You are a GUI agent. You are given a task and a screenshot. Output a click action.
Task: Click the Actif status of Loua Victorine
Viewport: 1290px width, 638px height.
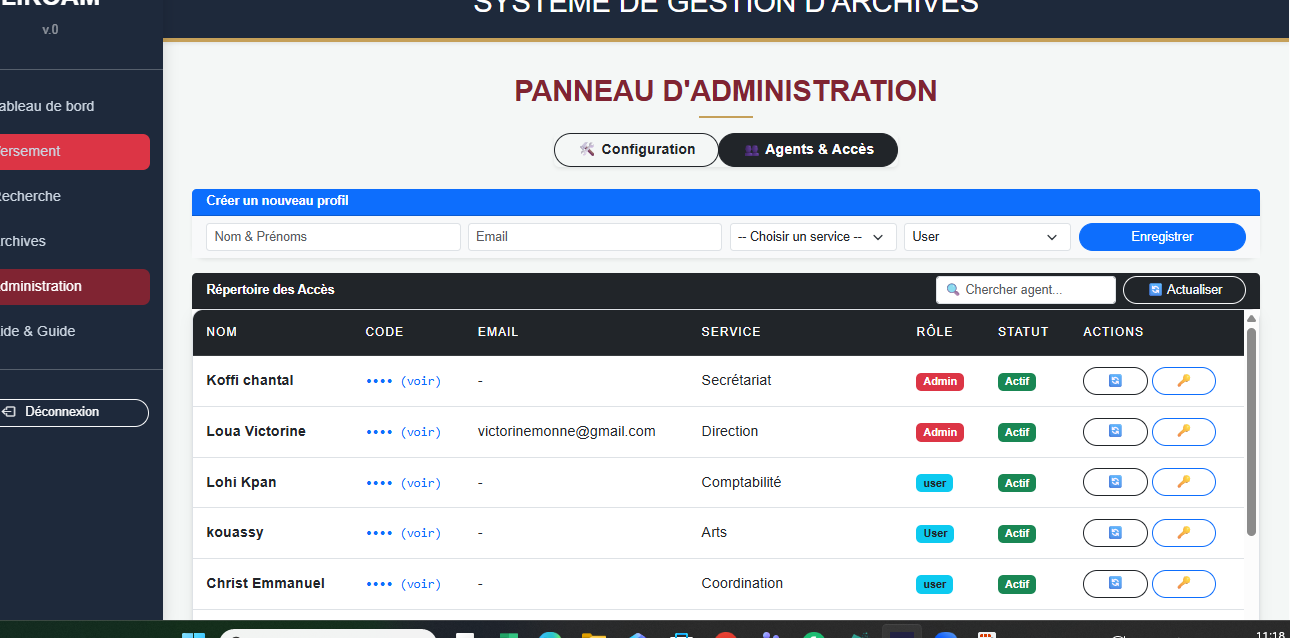pyautogui.click(x=1017, y=432)
